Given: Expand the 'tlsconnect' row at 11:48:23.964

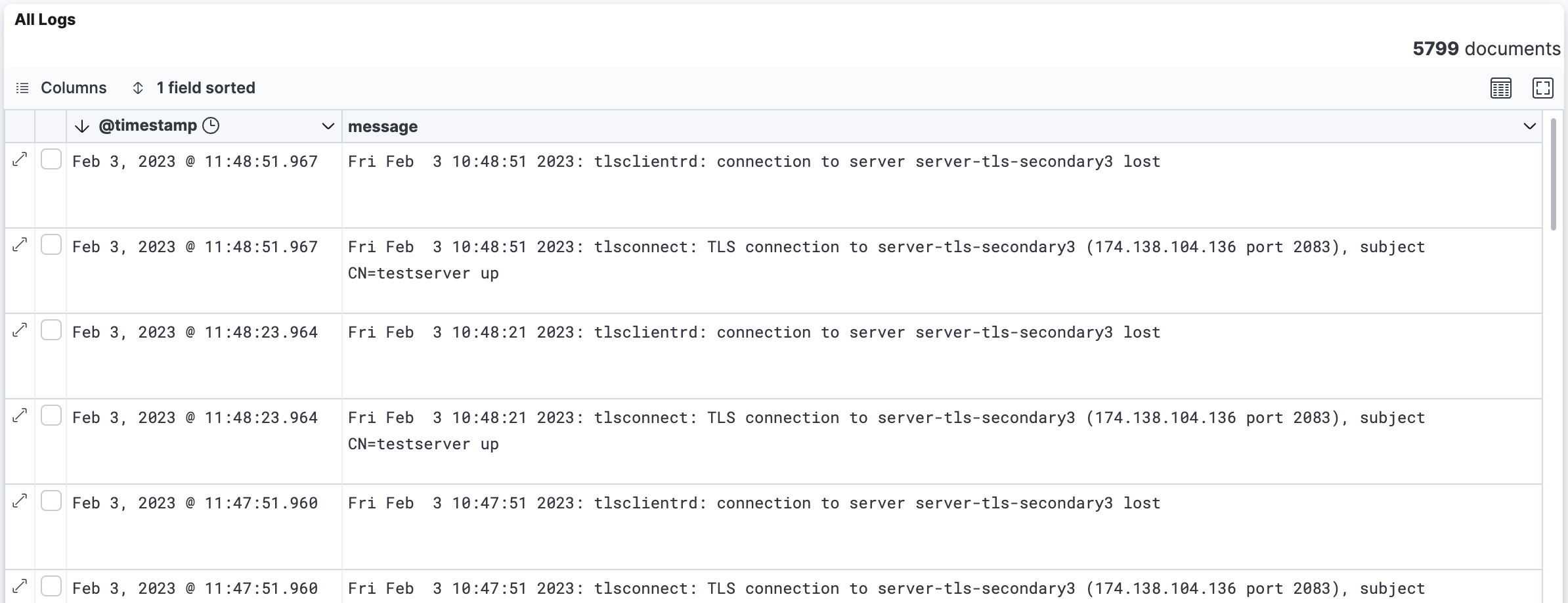Looking at the screenshot, I should 20,415.
